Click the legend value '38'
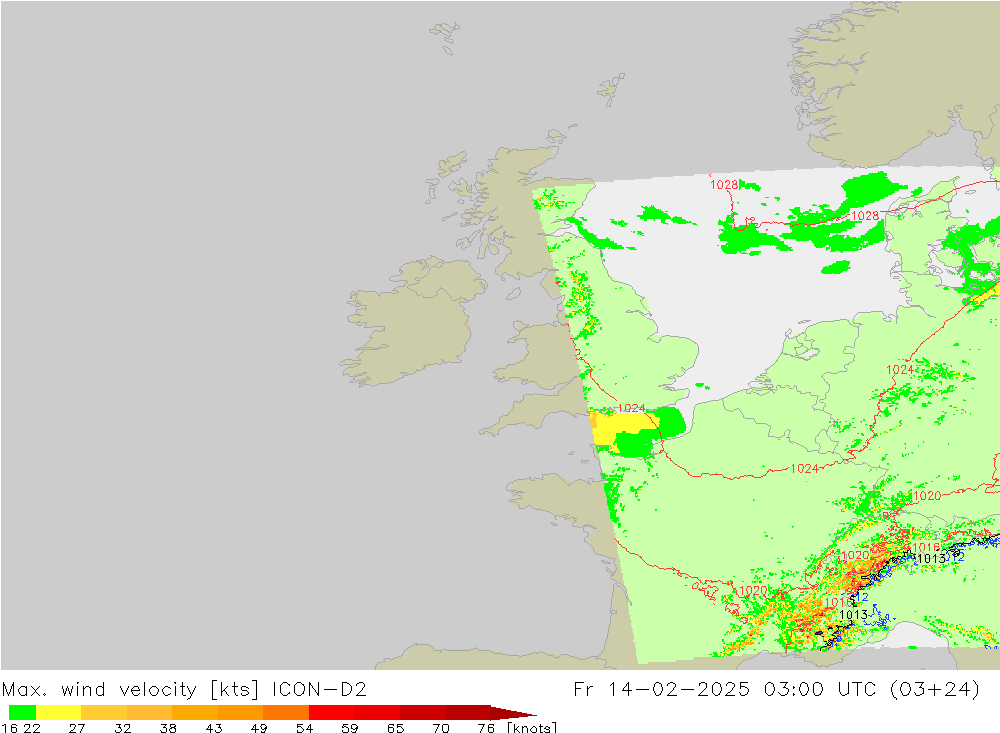 tap(168, 728)
